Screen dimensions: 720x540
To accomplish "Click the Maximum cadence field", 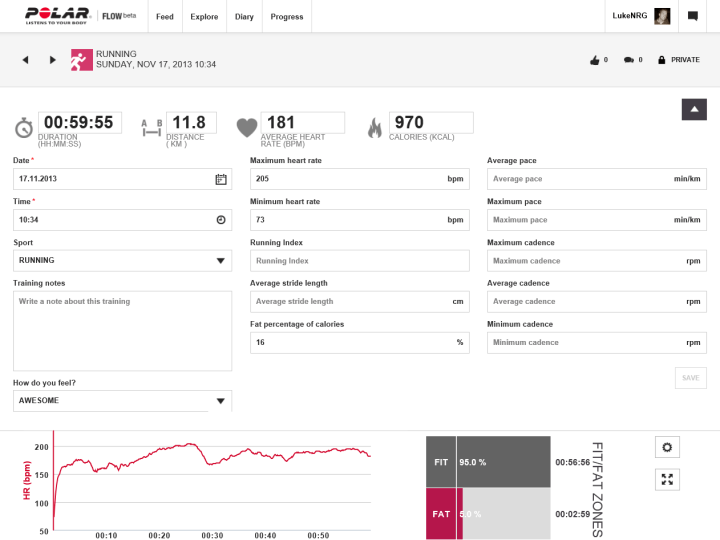I will pos(596,261).
